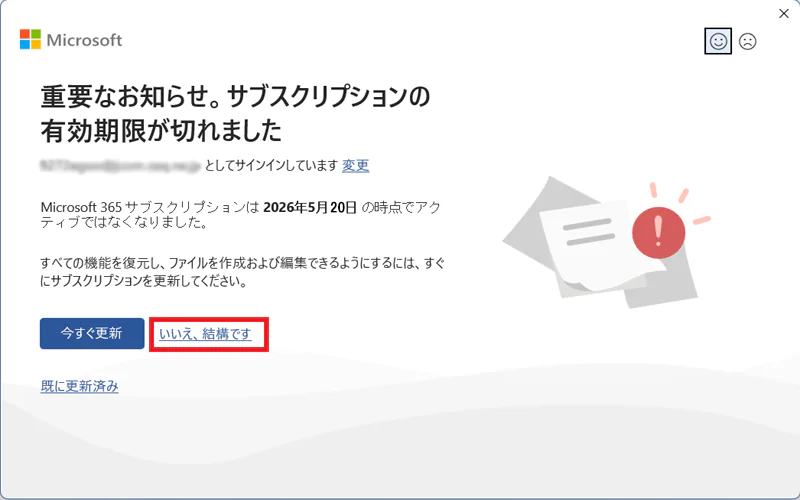Click the 変更 link to switch account
The height and width of the screenshot is (500, 800).
click(x=355, y=165)
